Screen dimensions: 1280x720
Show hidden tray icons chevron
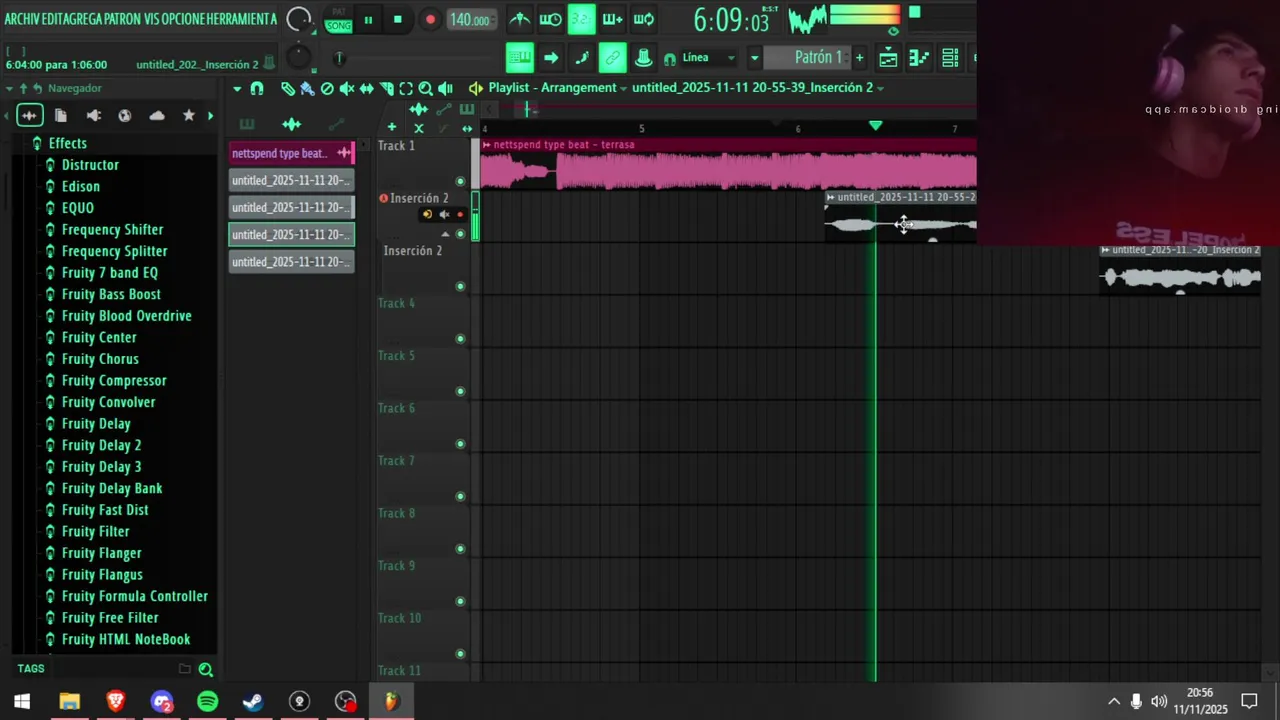click(x=1113, y=701)
